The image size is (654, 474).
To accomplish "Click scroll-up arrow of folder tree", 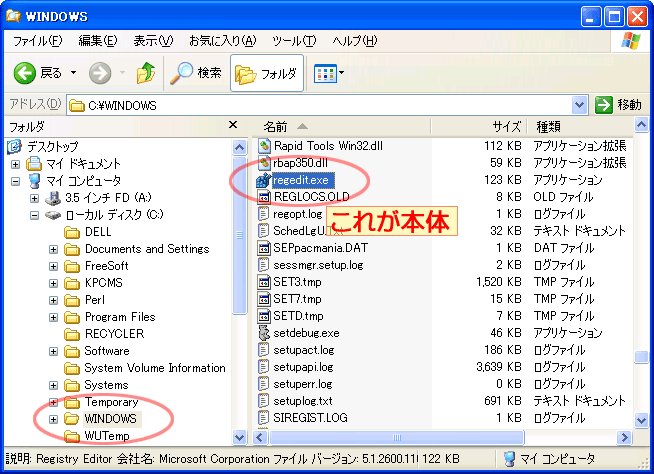I will point(239,147).
